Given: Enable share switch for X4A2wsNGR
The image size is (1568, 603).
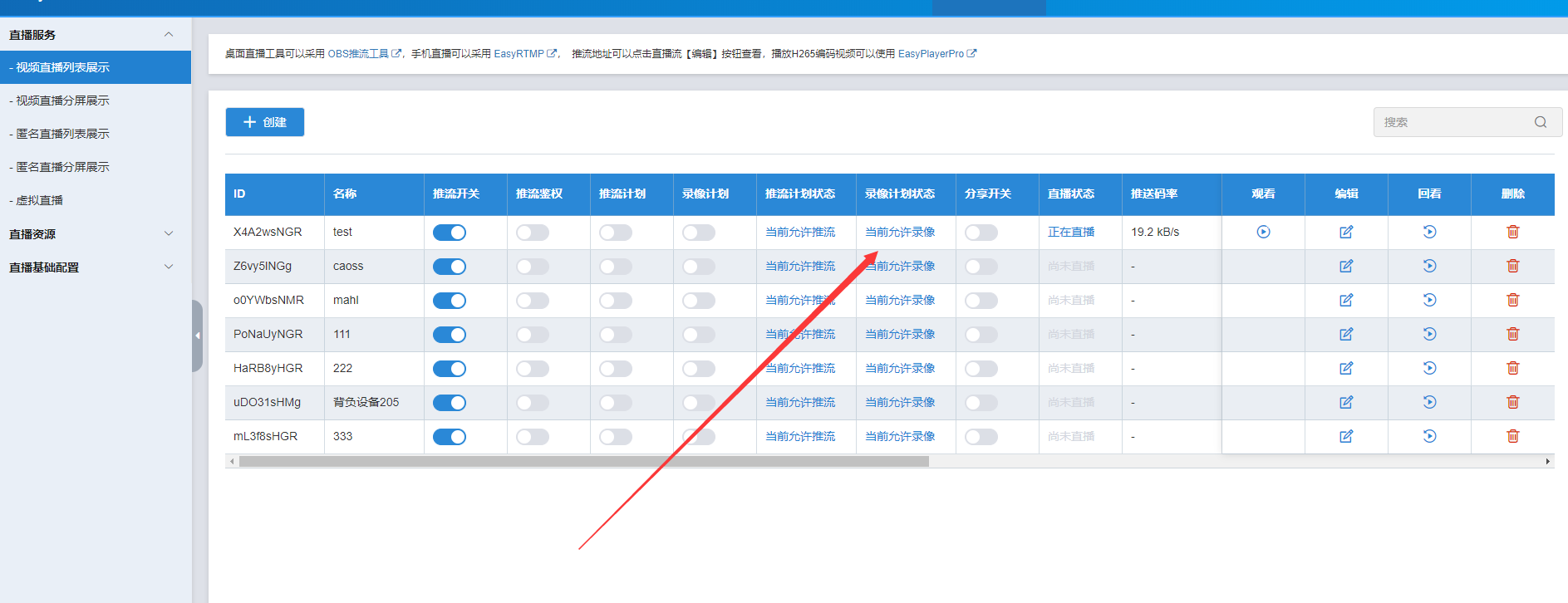Looking at the screenshot, I should 981,233.
